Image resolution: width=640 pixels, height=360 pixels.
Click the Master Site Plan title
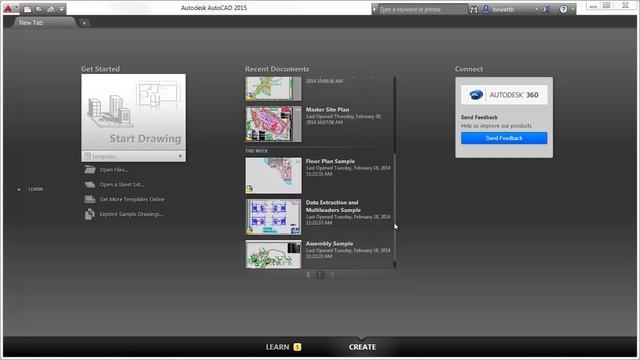[327, 109]
